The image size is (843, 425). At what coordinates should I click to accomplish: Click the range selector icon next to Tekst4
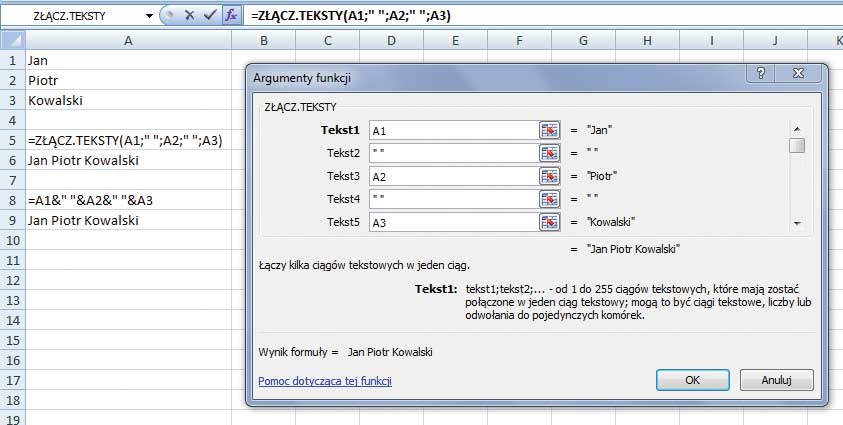tap(549, 199)
